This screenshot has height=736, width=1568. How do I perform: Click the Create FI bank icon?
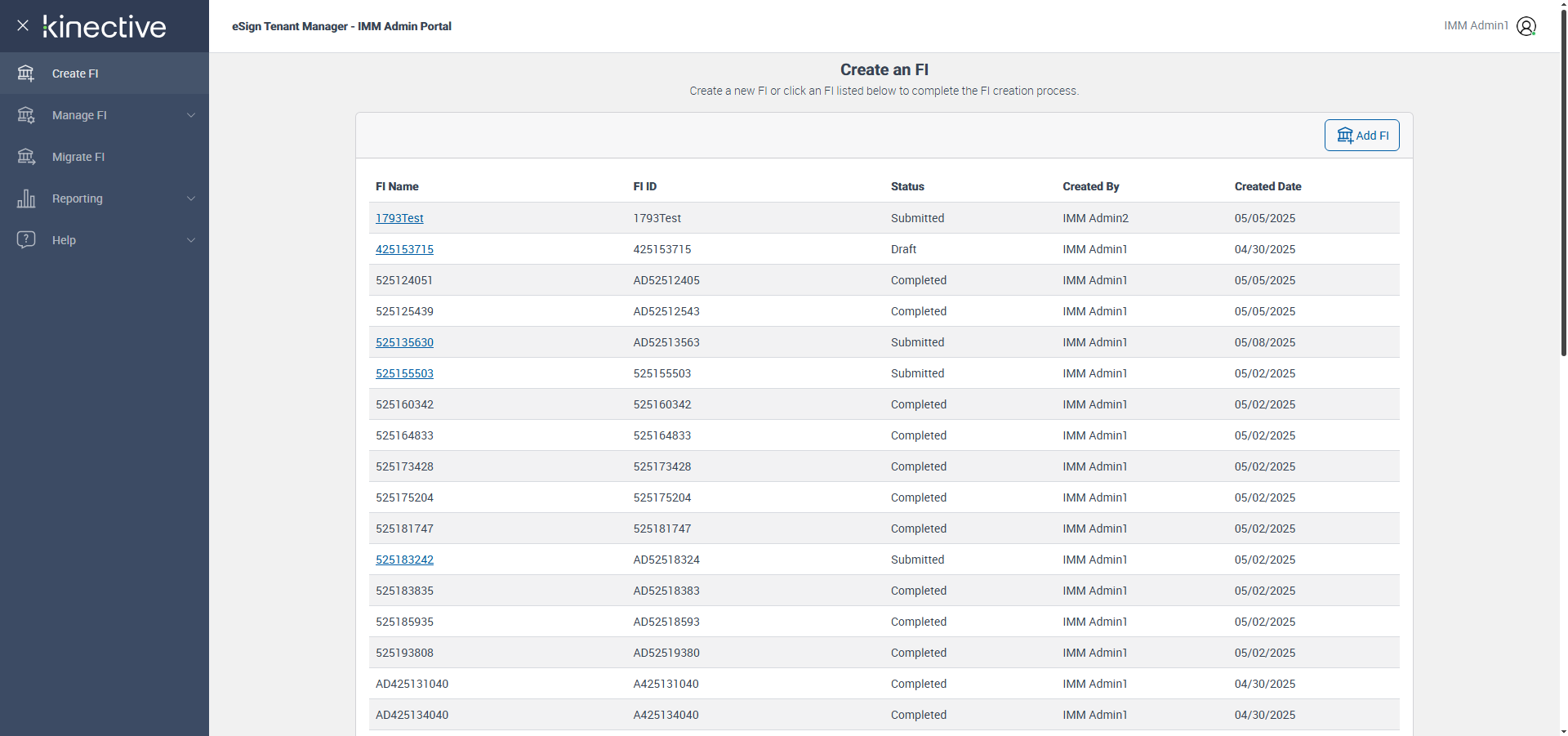[x=26, y=74]
